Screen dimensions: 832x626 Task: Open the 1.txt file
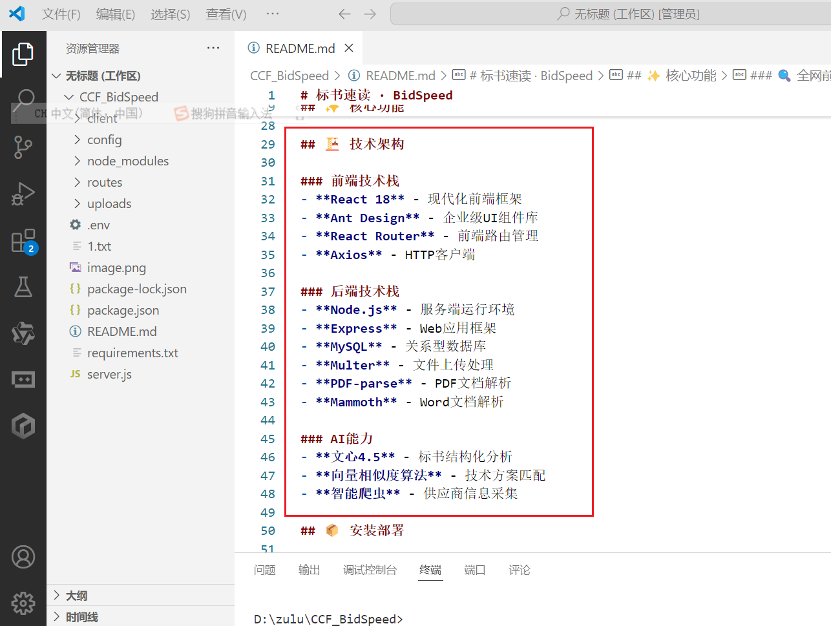141,246
